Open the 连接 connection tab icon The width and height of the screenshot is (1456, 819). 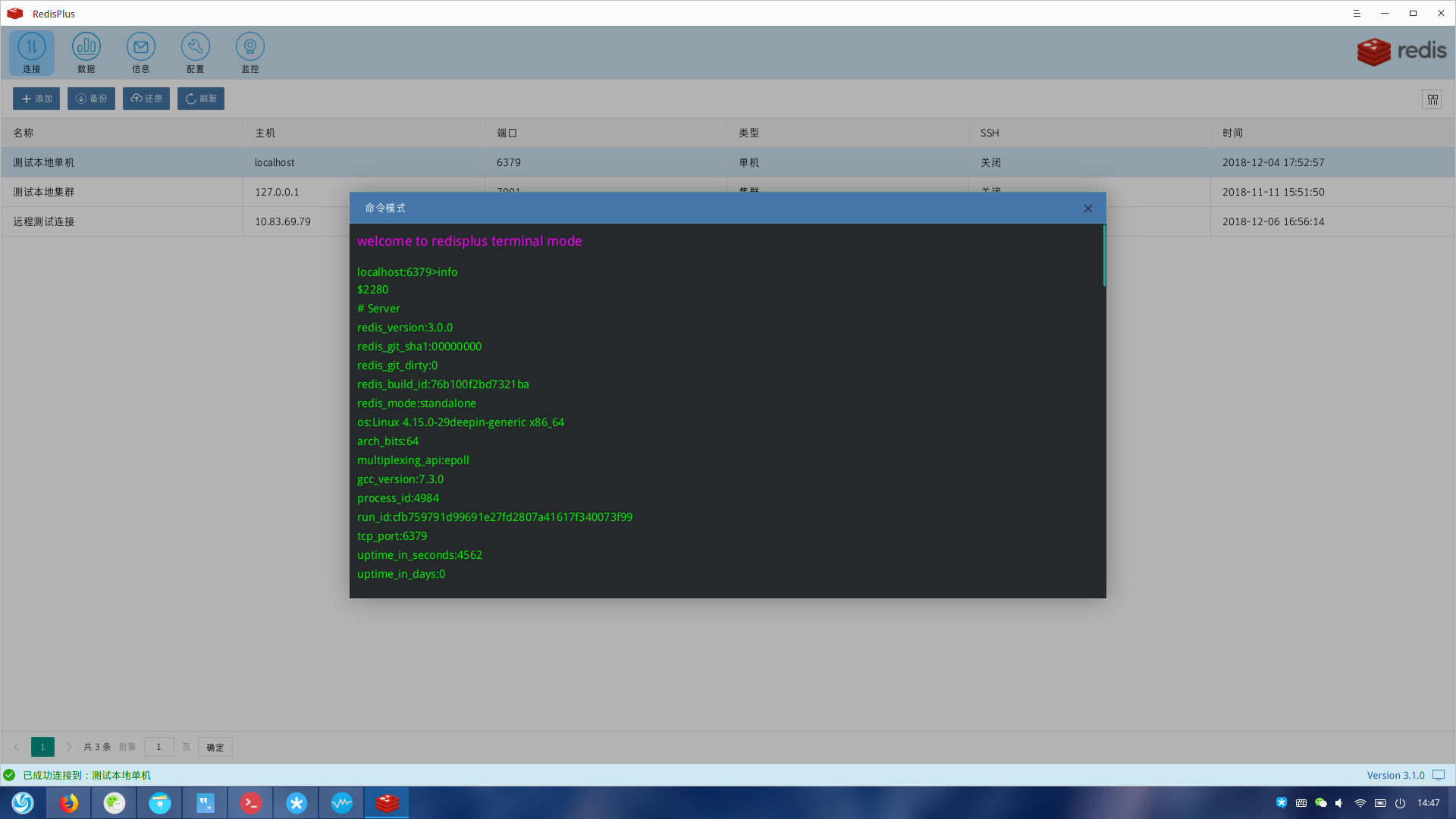coord(31,52)
